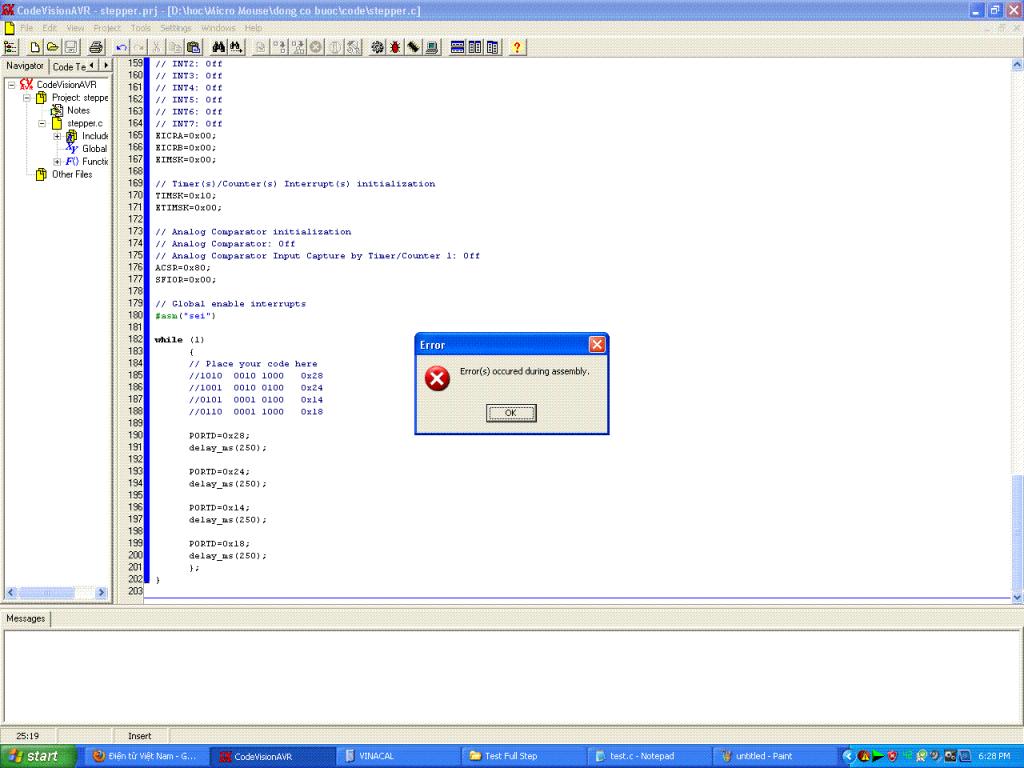This screenshot has height=768, width=1024.
Task: Open the terminal computer icon
Action: pos(430,47)
